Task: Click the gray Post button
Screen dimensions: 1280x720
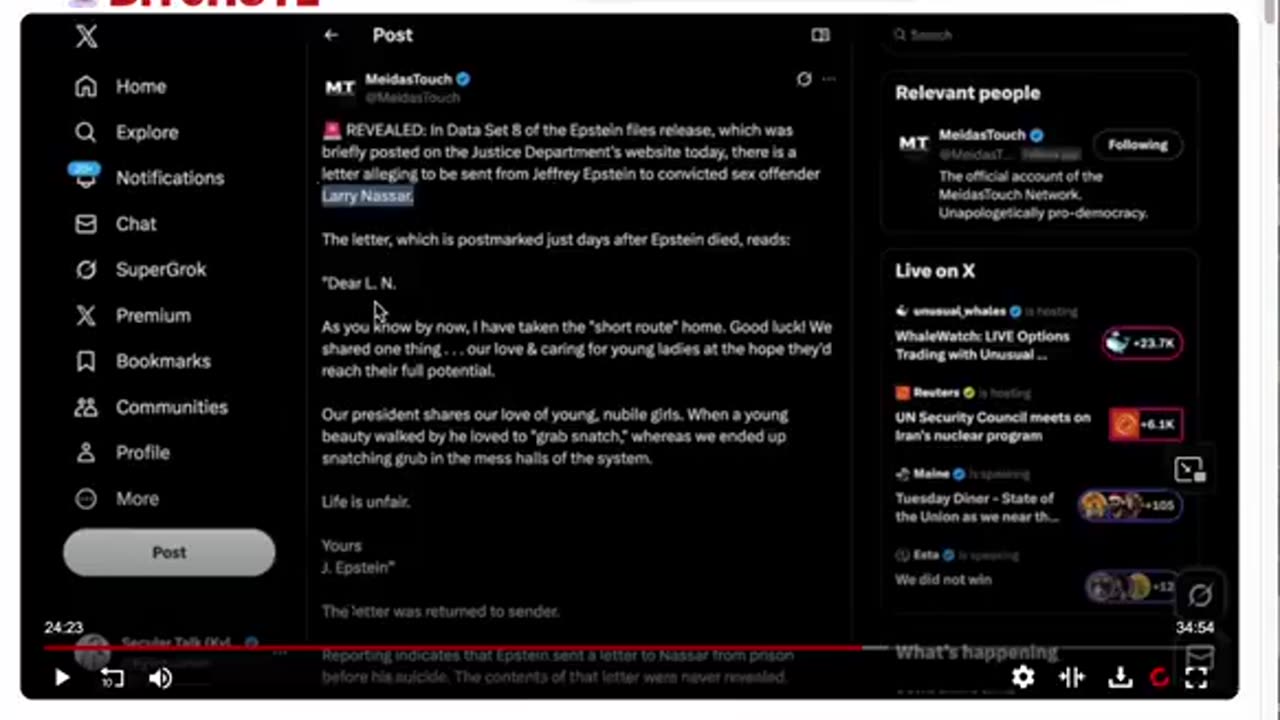Action: click(x=168, y=552)
